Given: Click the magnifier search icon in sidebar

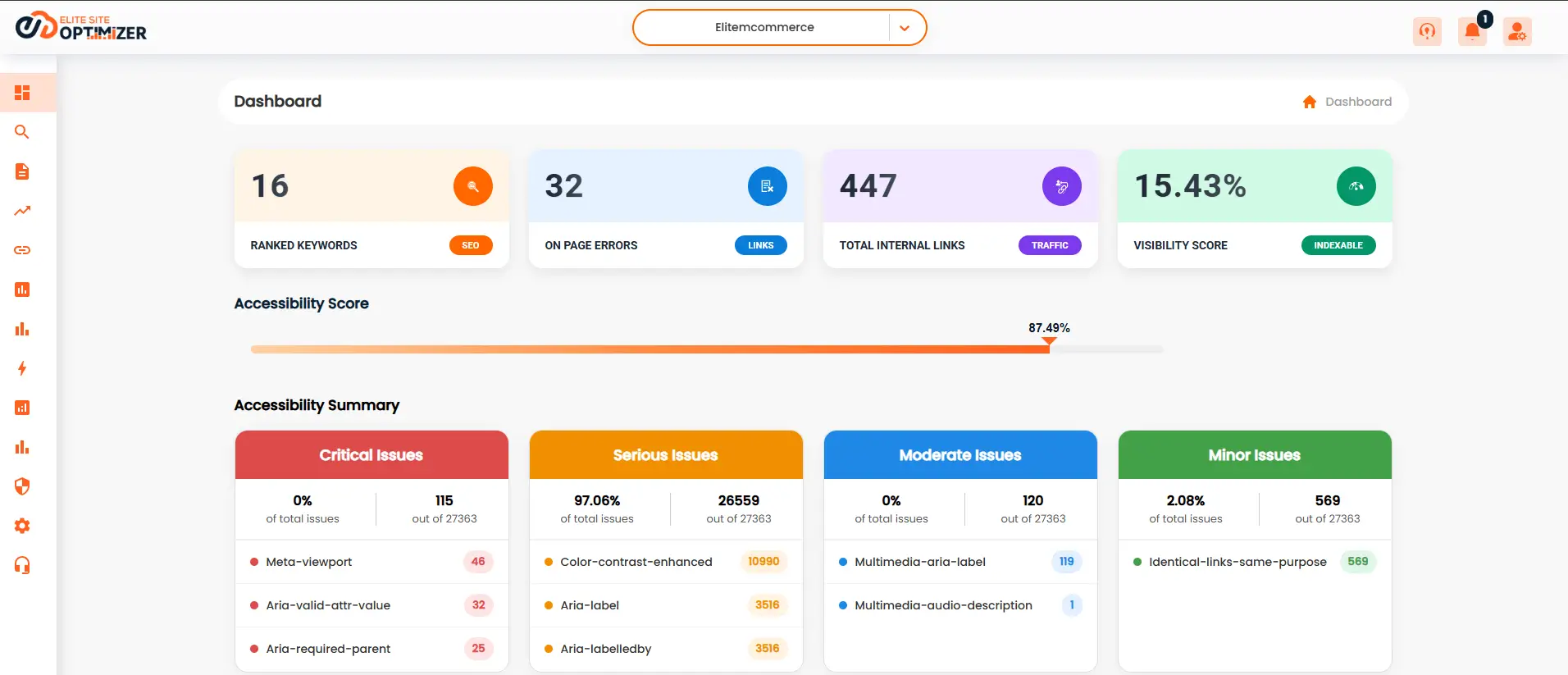Looking at the screenshot, I should pyautogui.click(x=22, y=132).
